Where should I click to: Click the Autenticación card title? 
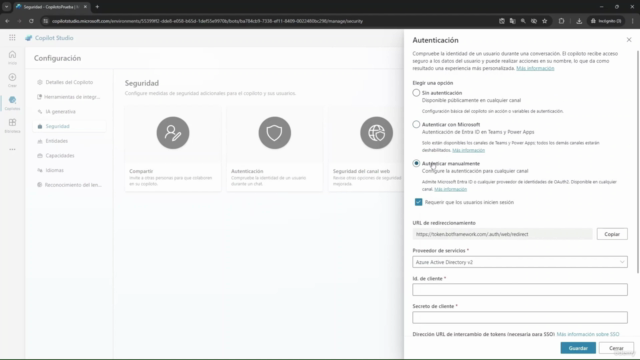pos(247,171)
